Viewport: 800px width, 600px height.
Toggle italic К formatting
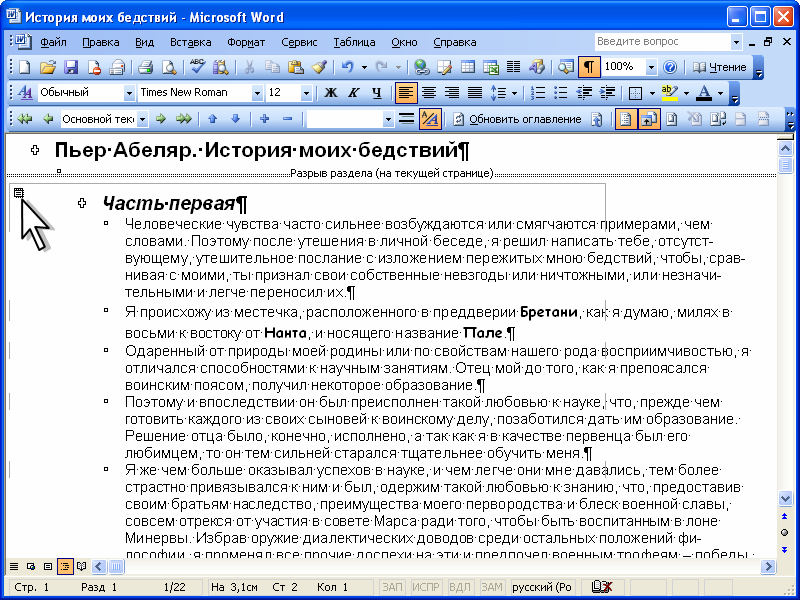[354, 92]
